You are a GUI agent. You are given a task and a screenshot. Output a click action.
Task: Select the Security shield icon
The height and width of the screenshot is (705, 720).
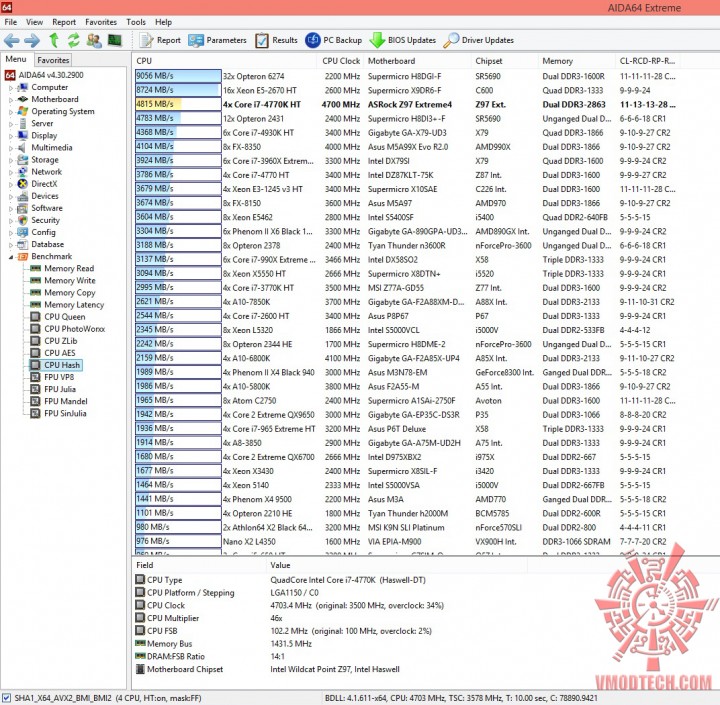[22, 220]
